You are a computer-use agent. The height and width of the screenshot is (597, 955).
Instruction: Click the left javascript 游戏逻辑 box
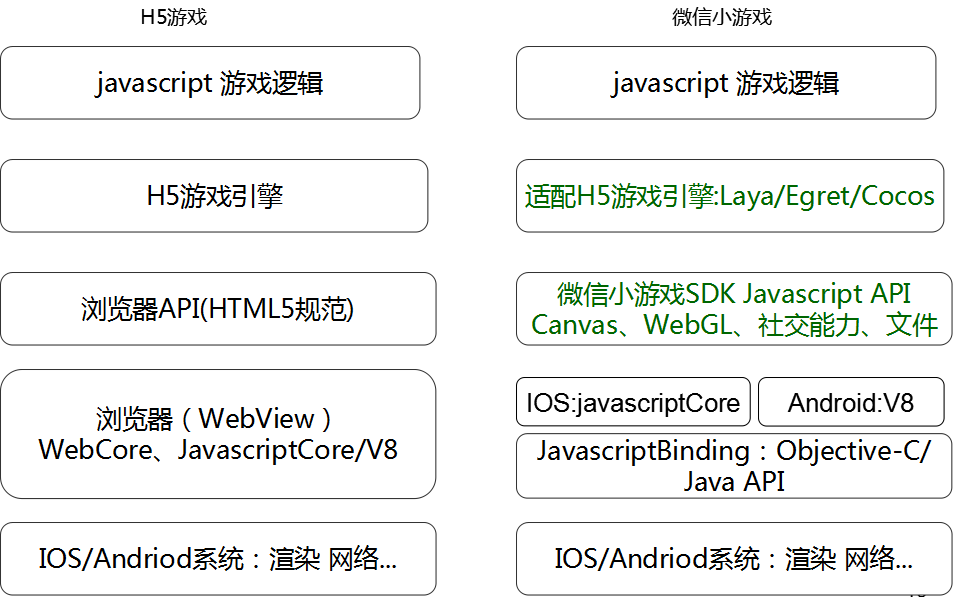pyautogui.click(x=210, y=83)
